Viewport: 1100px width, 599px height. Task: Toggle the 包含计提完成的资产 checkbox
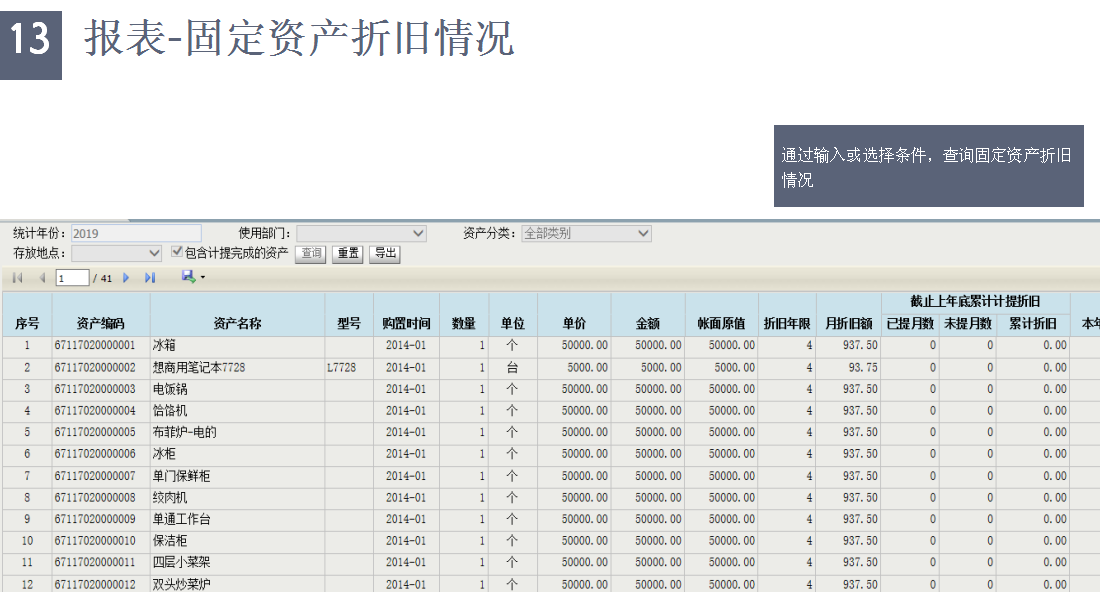[x=177, y=253]
